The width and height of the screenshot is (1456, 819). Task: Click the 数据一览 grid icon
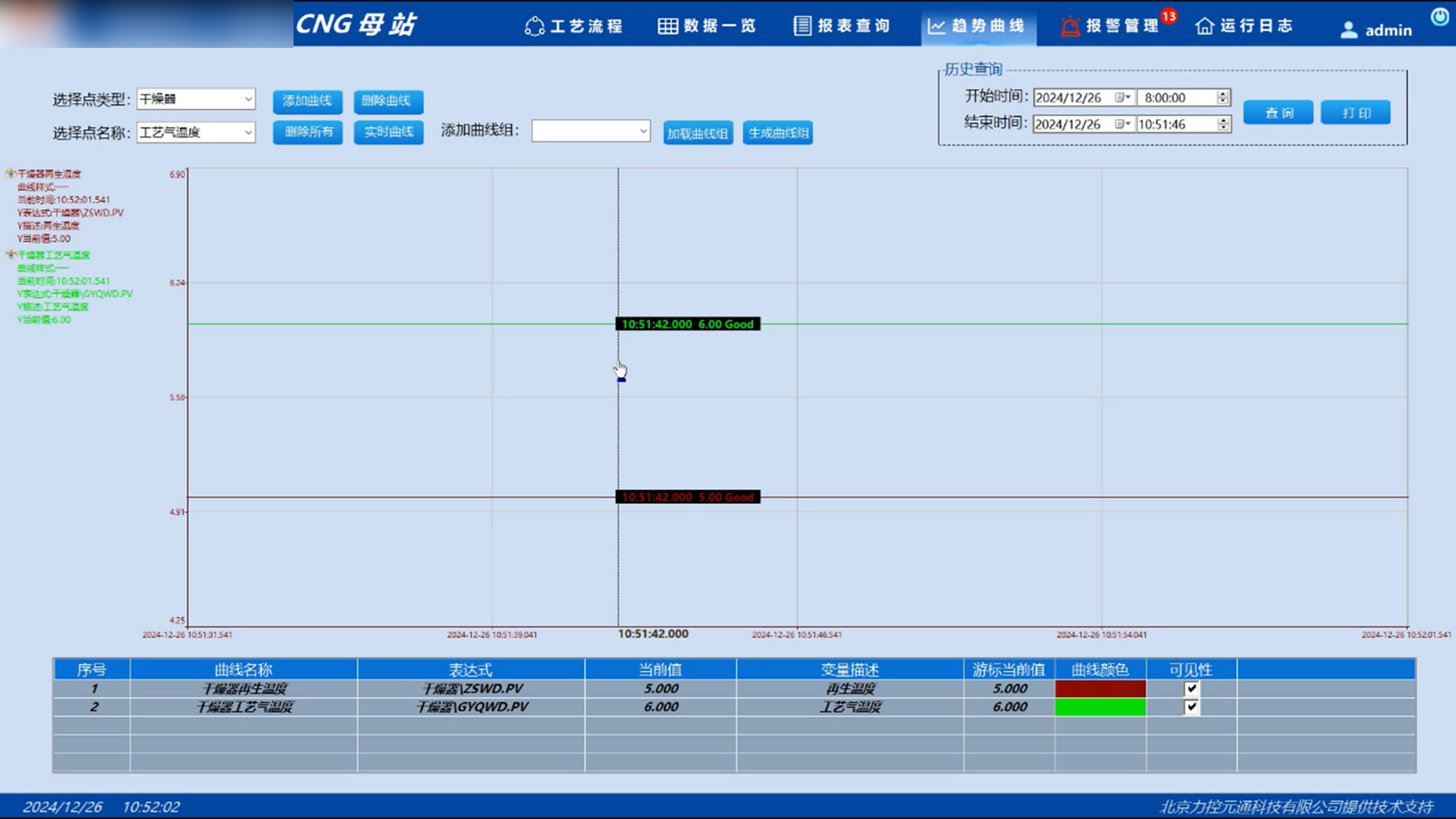click(x=667, y=26)
